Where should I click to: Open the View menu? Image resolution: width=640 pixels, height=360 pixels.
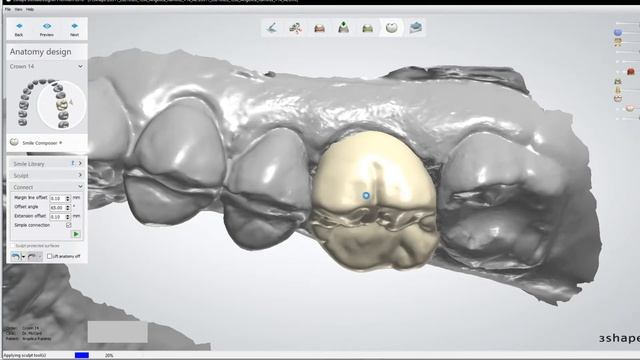tap(18, 9)
